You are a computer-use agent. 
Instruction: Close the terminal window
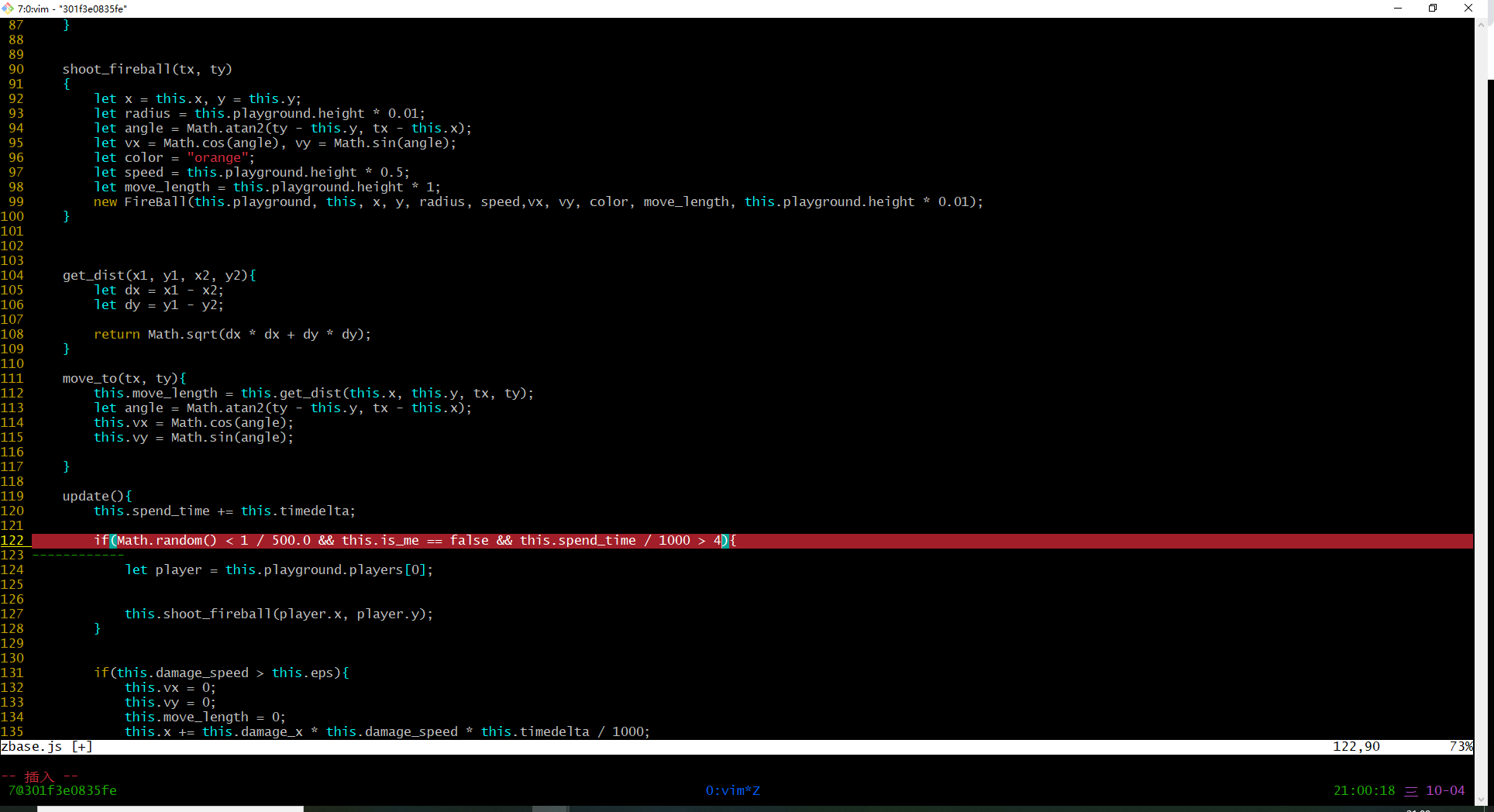(1468, 9)
